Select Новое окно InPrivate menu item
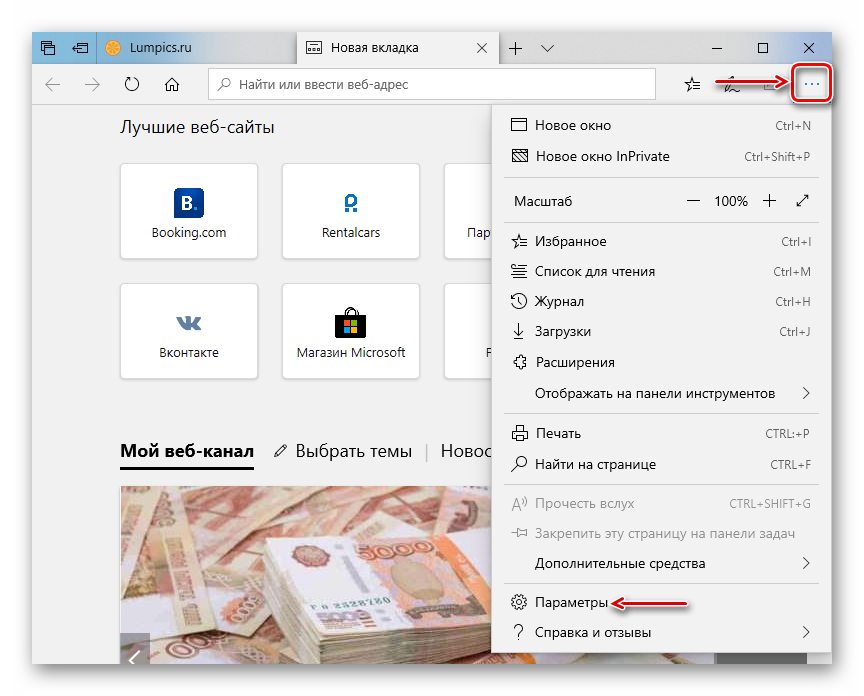 point(602,156)
